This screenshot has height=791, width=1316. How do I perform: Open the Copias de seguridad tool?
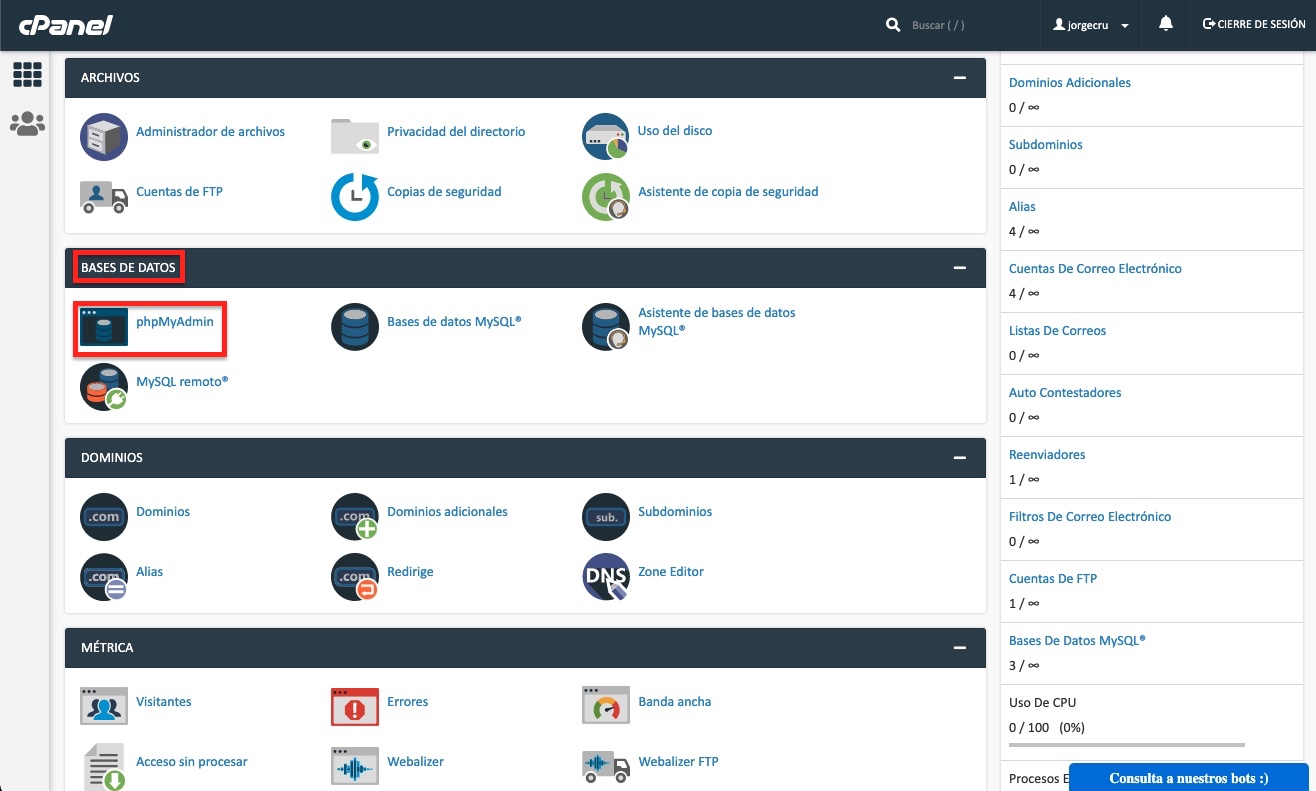(354, 197)
